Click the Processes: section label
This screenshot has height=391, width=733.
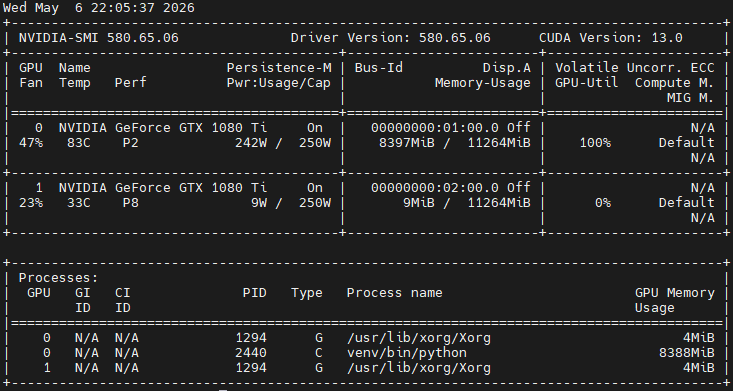[58, 278]
